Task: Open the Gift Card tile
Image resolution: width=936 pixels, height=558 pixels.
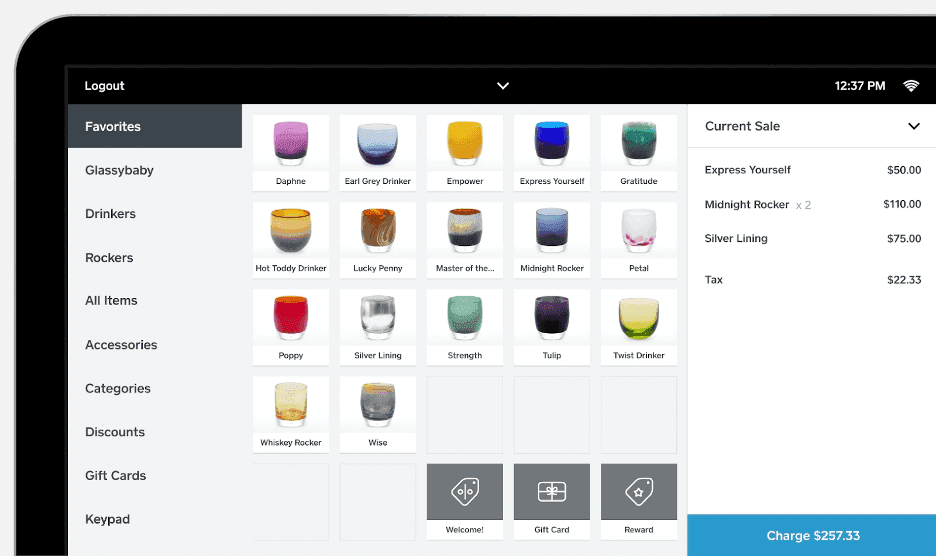Action: (x=552, y=502)
